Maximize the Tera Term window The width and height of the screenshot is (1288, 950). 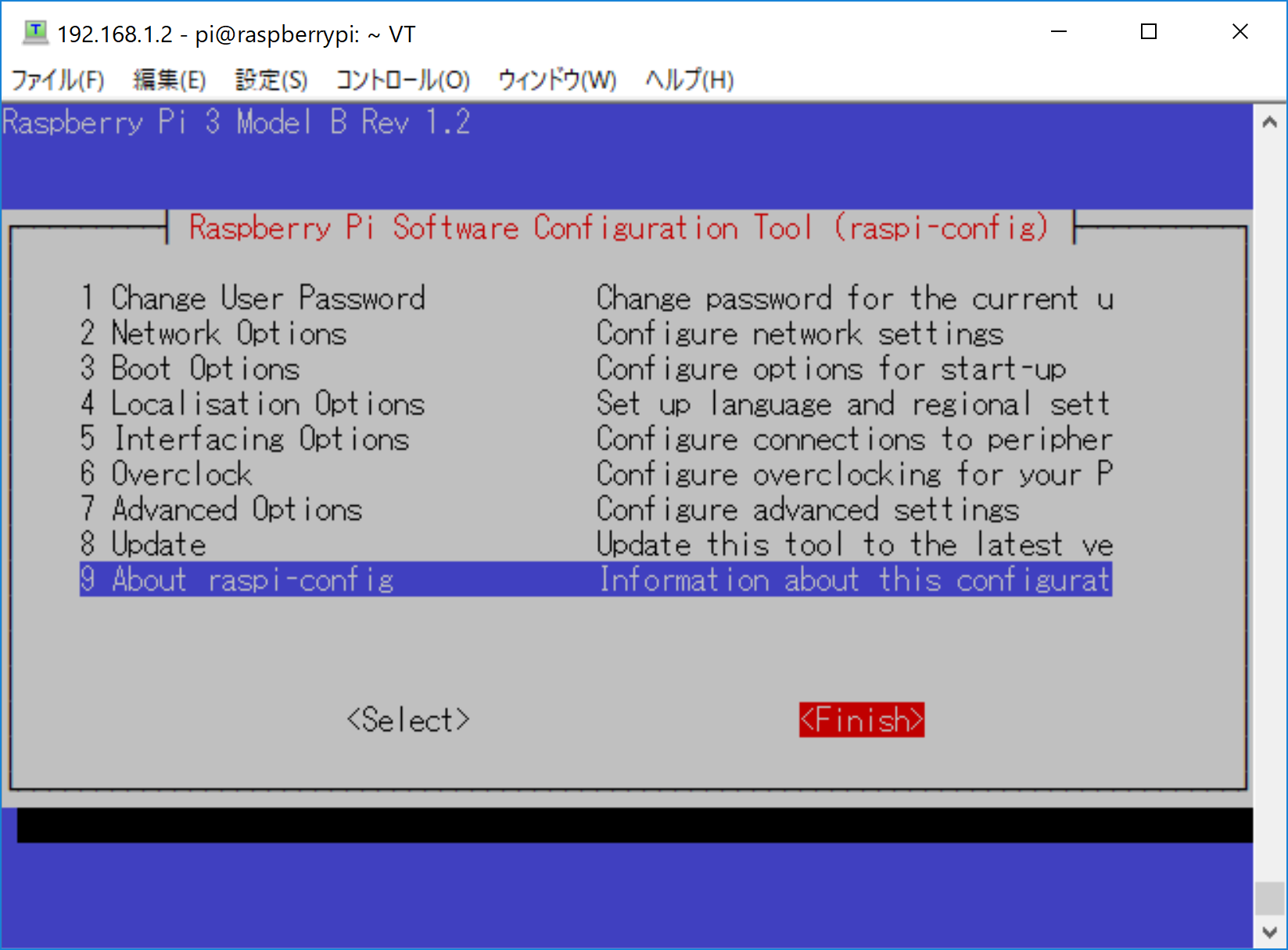1149,32
